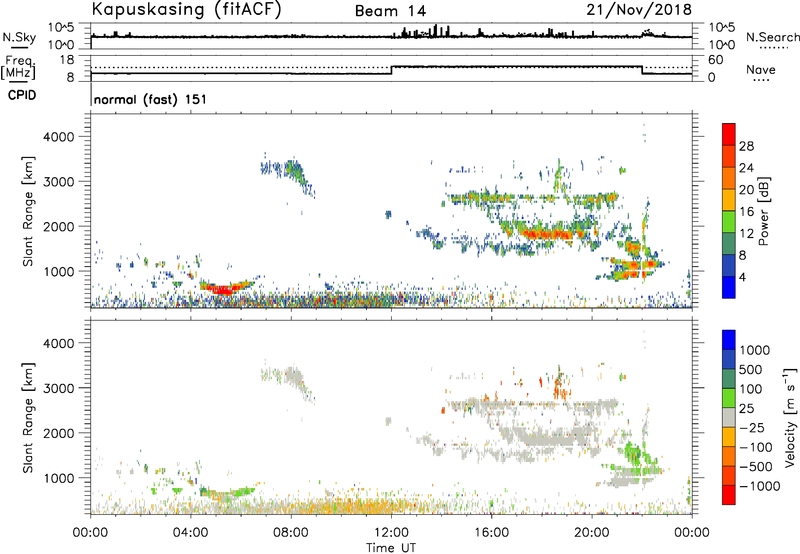This screenshot has width=800, height=554.
Task: Click the 'Power [dB]' colorbar label
Action: (x=763, y=212)
